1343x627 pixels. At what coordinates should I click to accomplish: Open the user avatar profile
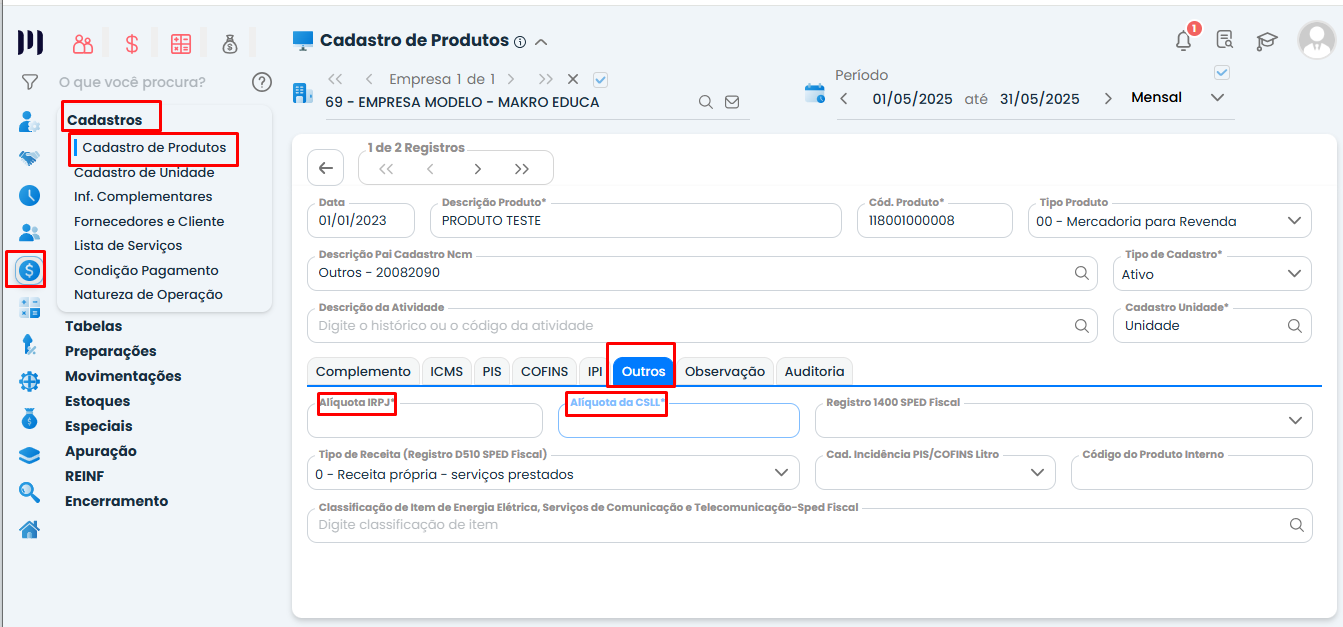(1316, 40)
